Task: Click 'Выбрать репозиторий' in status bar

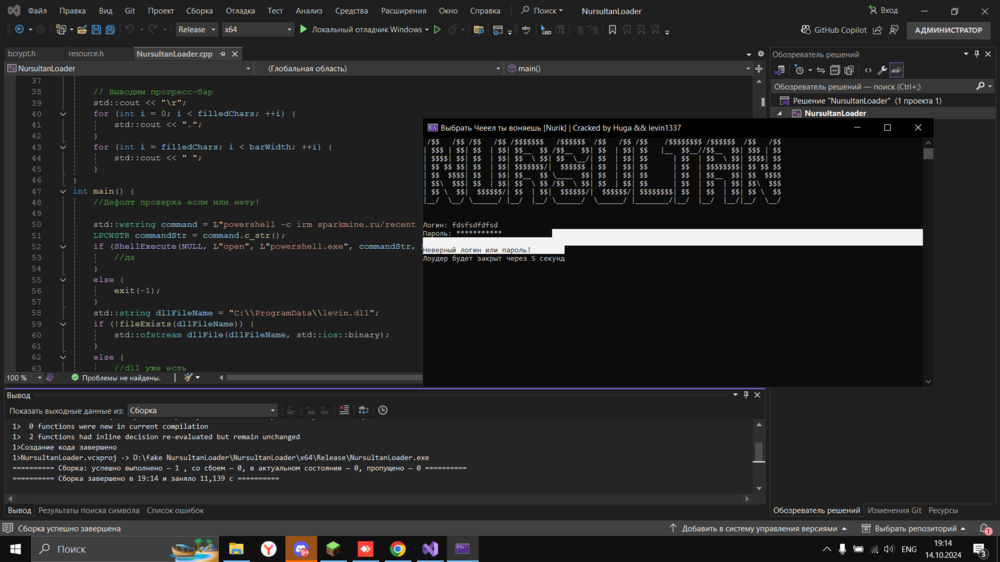Action: coord(913,528)
